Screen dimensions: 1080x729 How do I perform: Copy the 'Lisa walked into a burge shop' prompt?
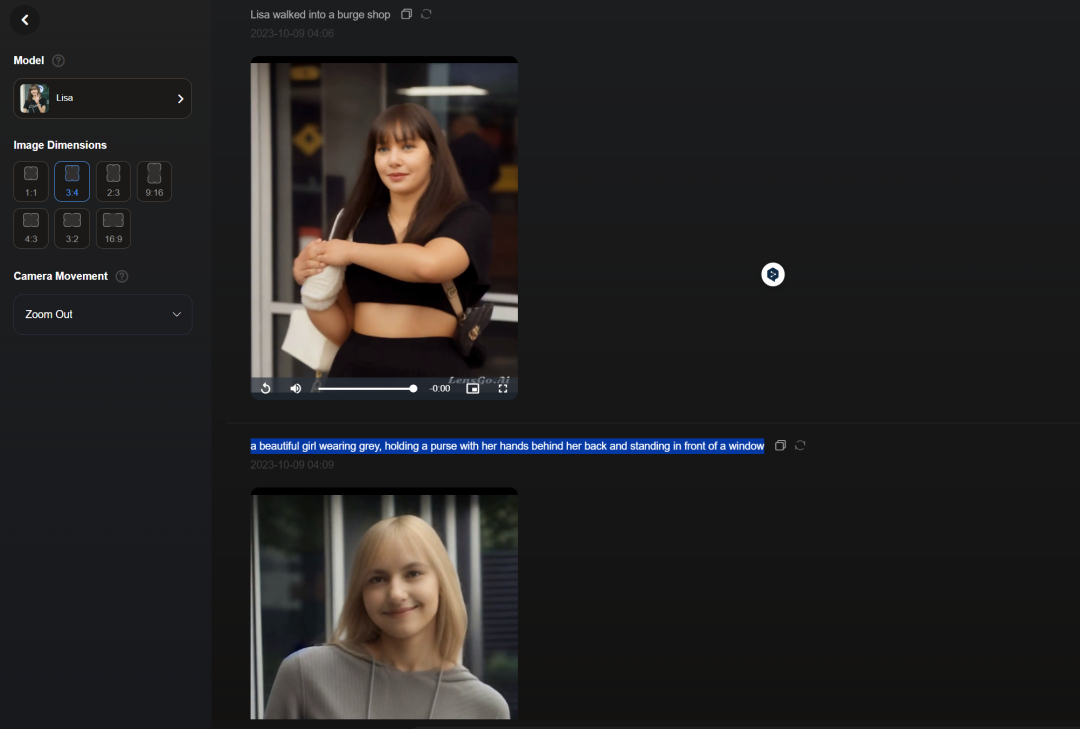tap(406, 14)
